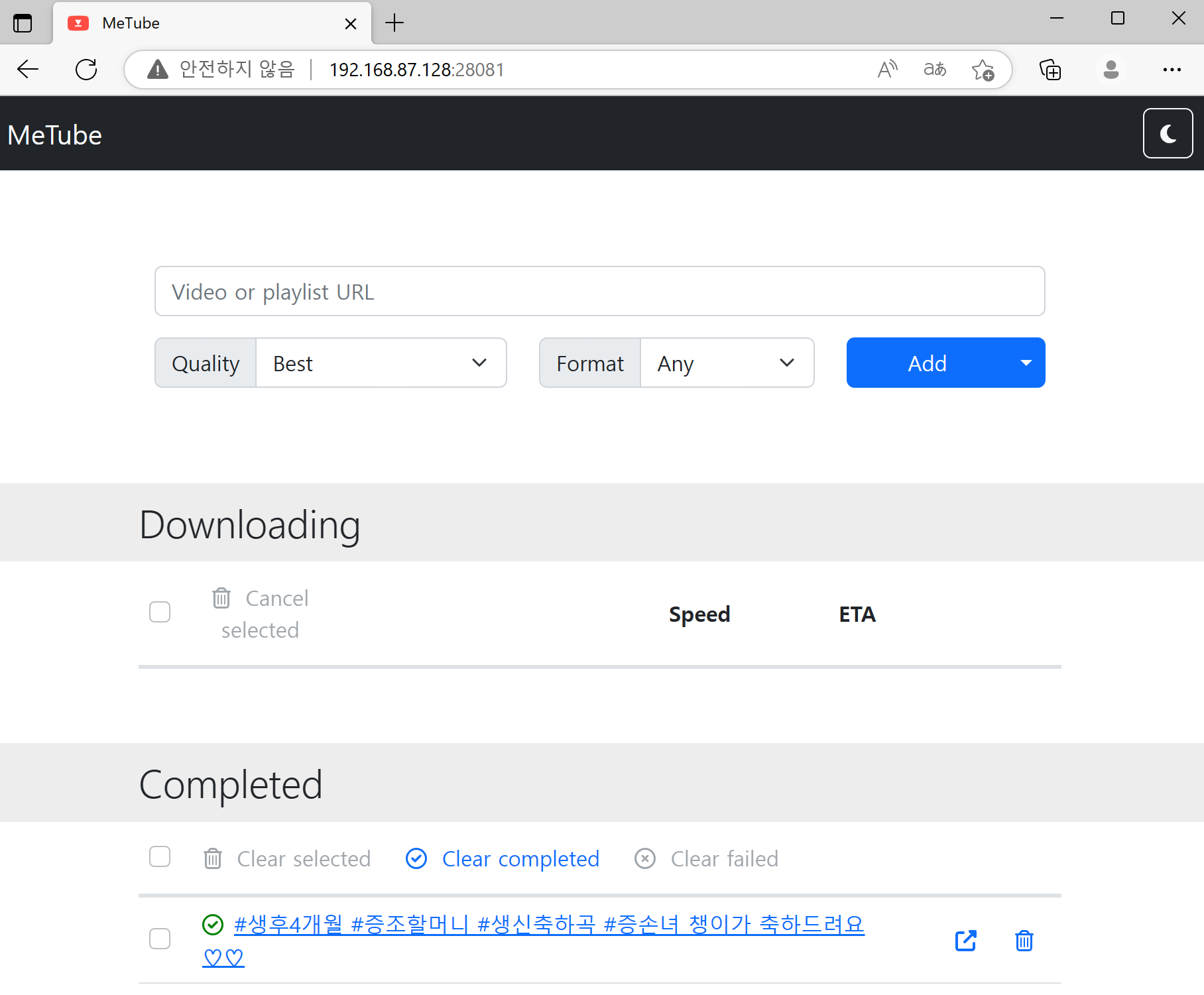
Task: Click Clear completed
Action: click(503, 858)
